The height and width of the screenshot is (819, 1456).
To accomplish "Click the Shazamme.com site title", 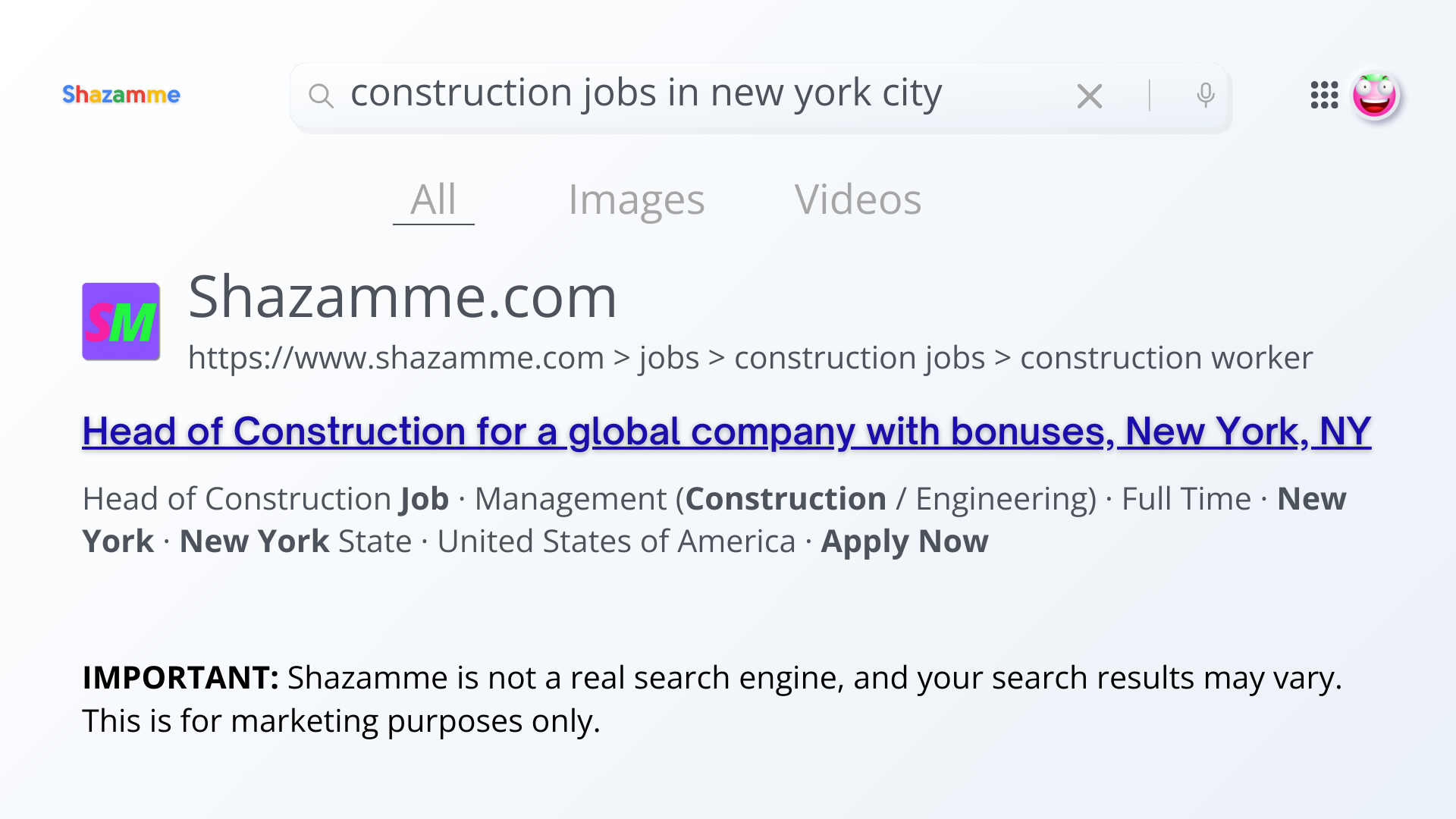I will [403, 298].
